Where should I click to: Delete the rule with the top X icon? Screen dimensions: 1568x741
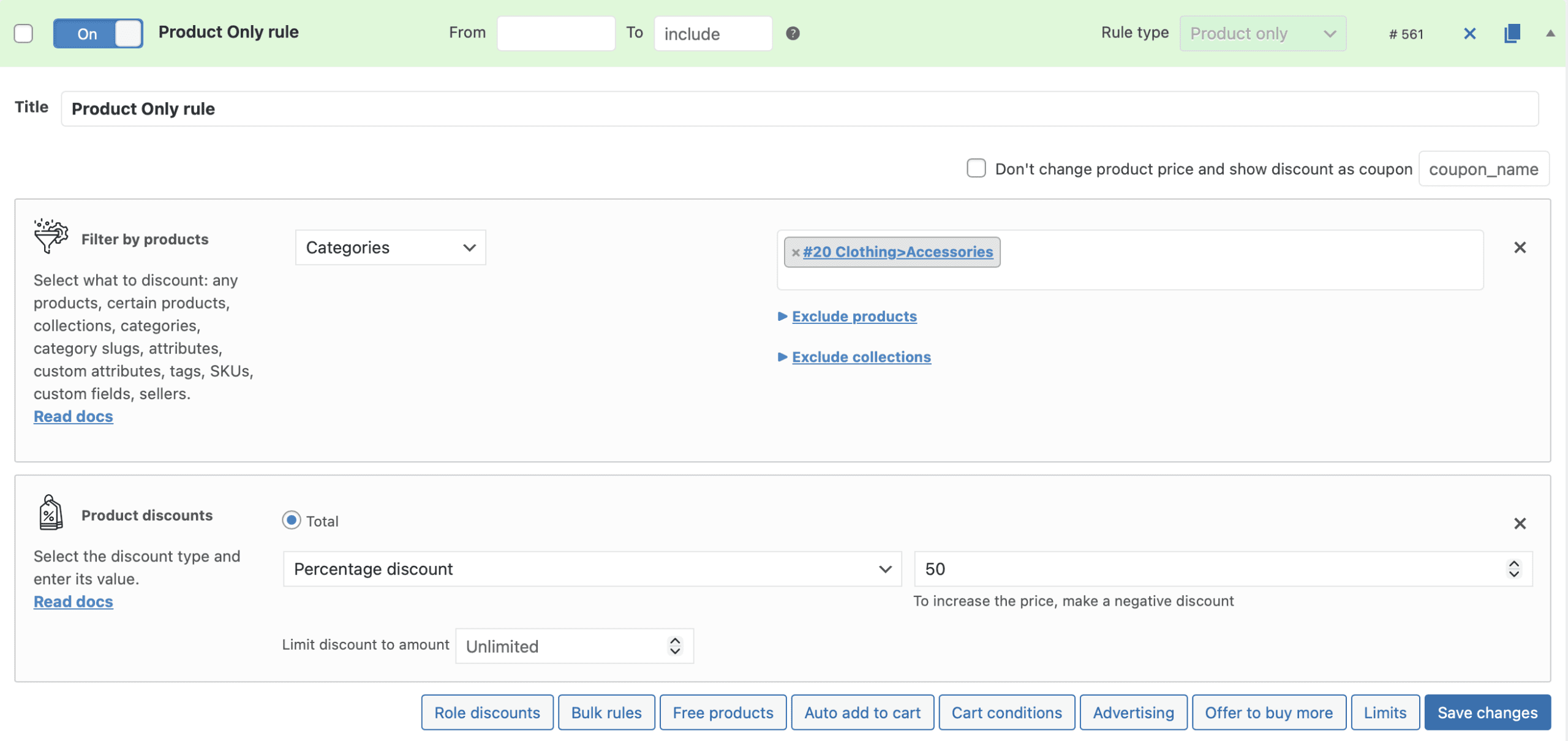point(1469,34)
